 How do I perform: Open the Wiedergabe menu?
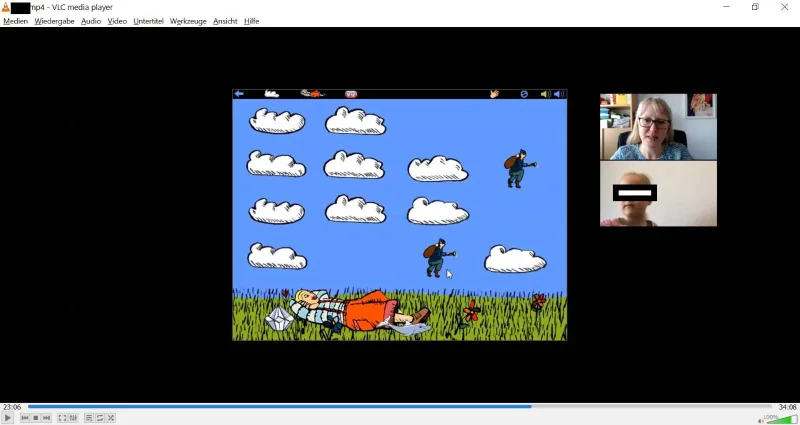tap(54, 21)
